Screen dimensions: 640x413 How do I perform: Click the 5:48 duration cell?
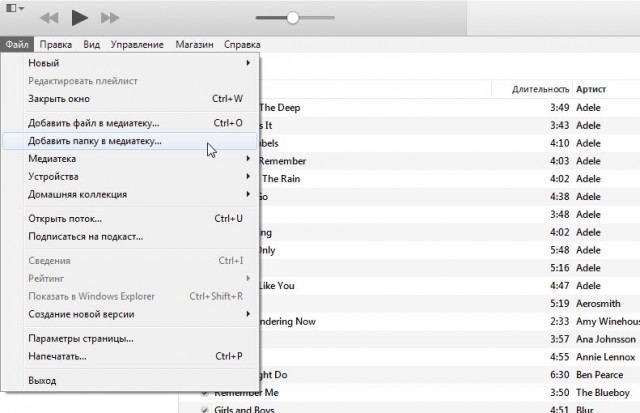click(560, 250)
